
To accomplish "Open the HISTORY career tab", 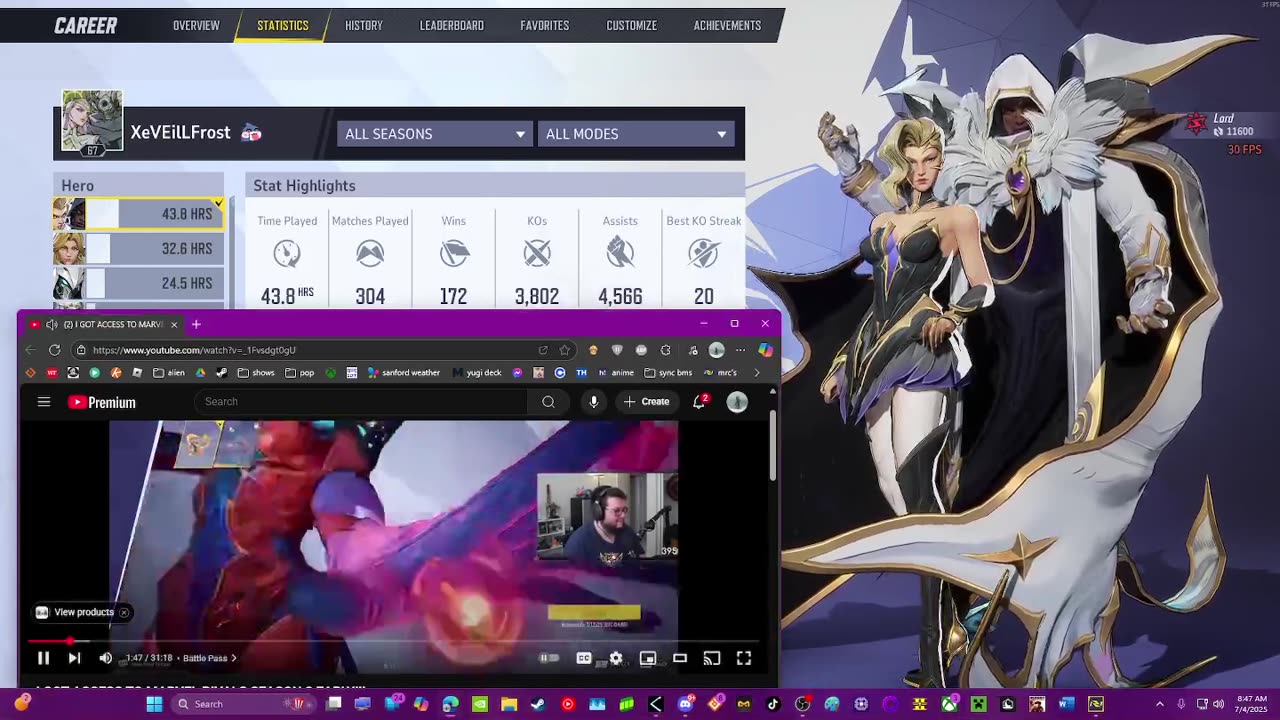I will click(x=364, y=25).
